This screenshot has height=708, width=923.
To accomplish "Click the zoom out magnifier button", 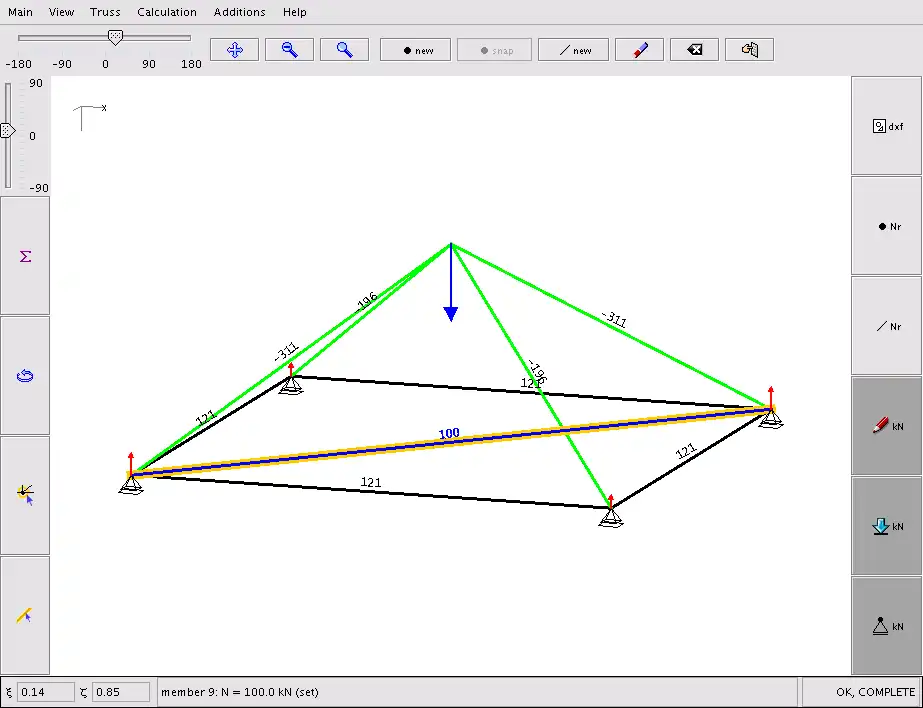I will click(x=289, y=50).
